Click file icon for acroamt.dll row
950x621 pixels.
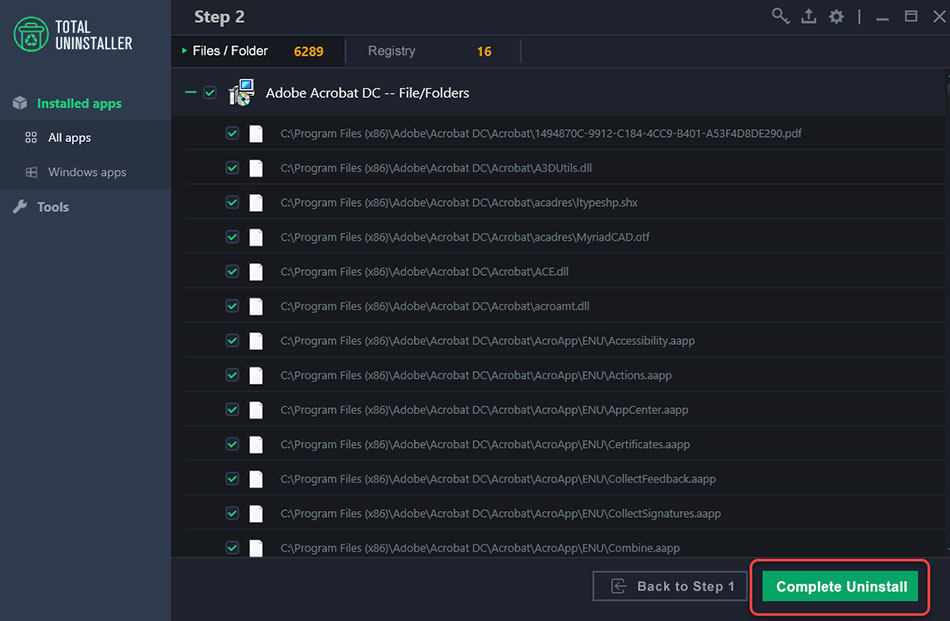(x=256, y=307)
